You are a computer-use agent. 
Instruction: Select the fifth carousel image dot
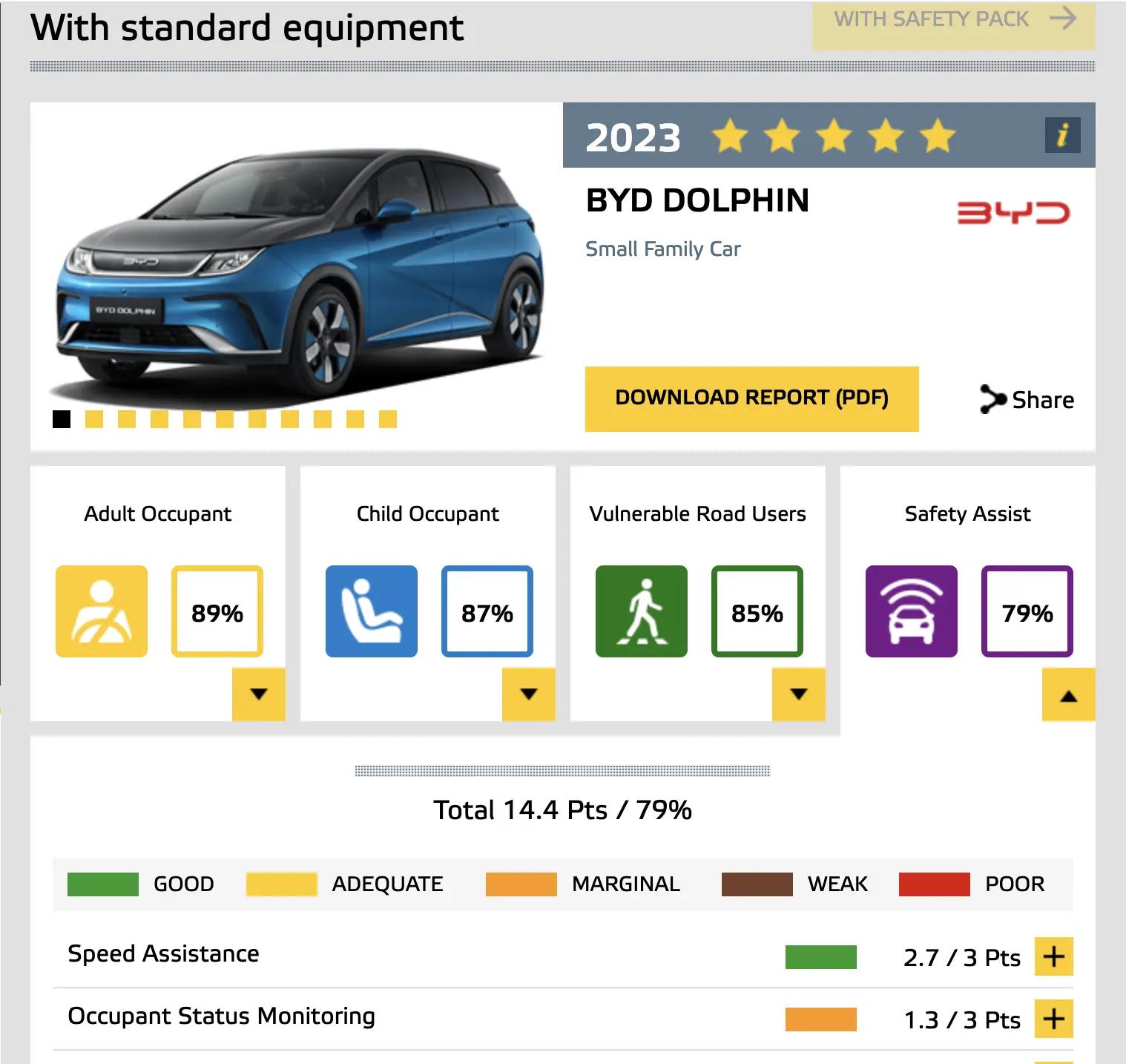coord(192,419)
